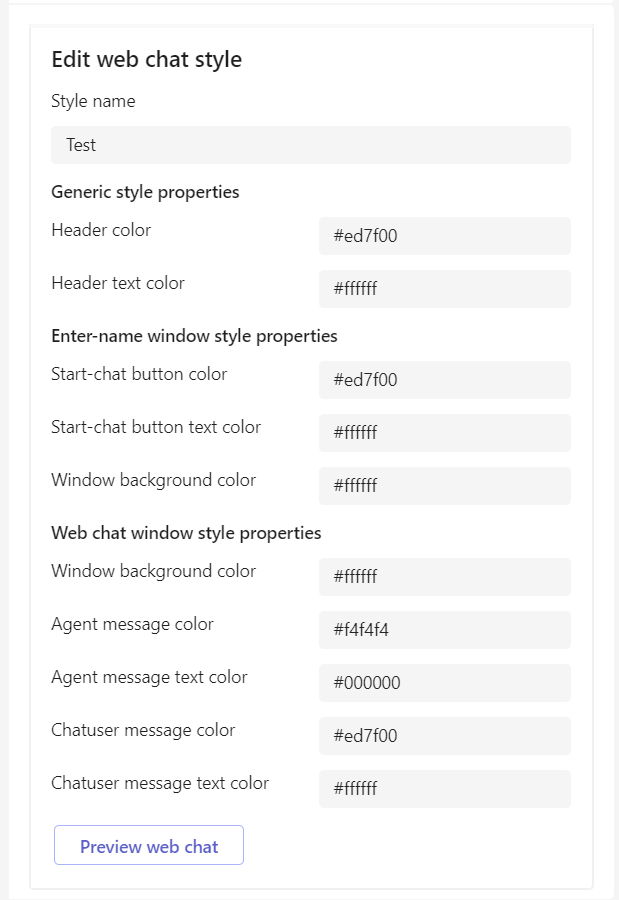Edit the Agent message color field showing #f4f4f4

444,630
